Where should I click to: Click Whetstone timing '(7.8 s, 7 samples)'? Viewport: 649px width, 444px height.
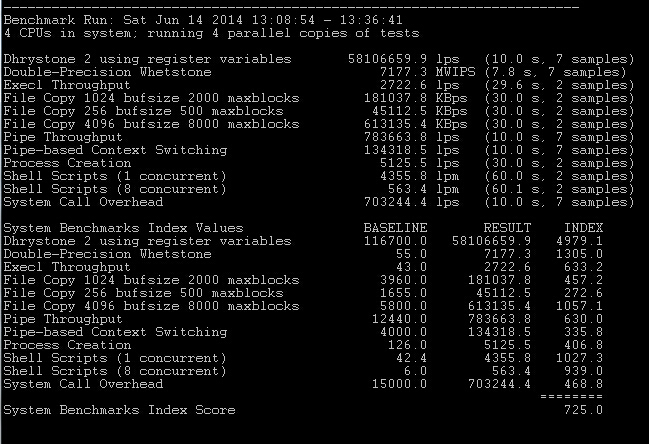click(x=555, y=72)
